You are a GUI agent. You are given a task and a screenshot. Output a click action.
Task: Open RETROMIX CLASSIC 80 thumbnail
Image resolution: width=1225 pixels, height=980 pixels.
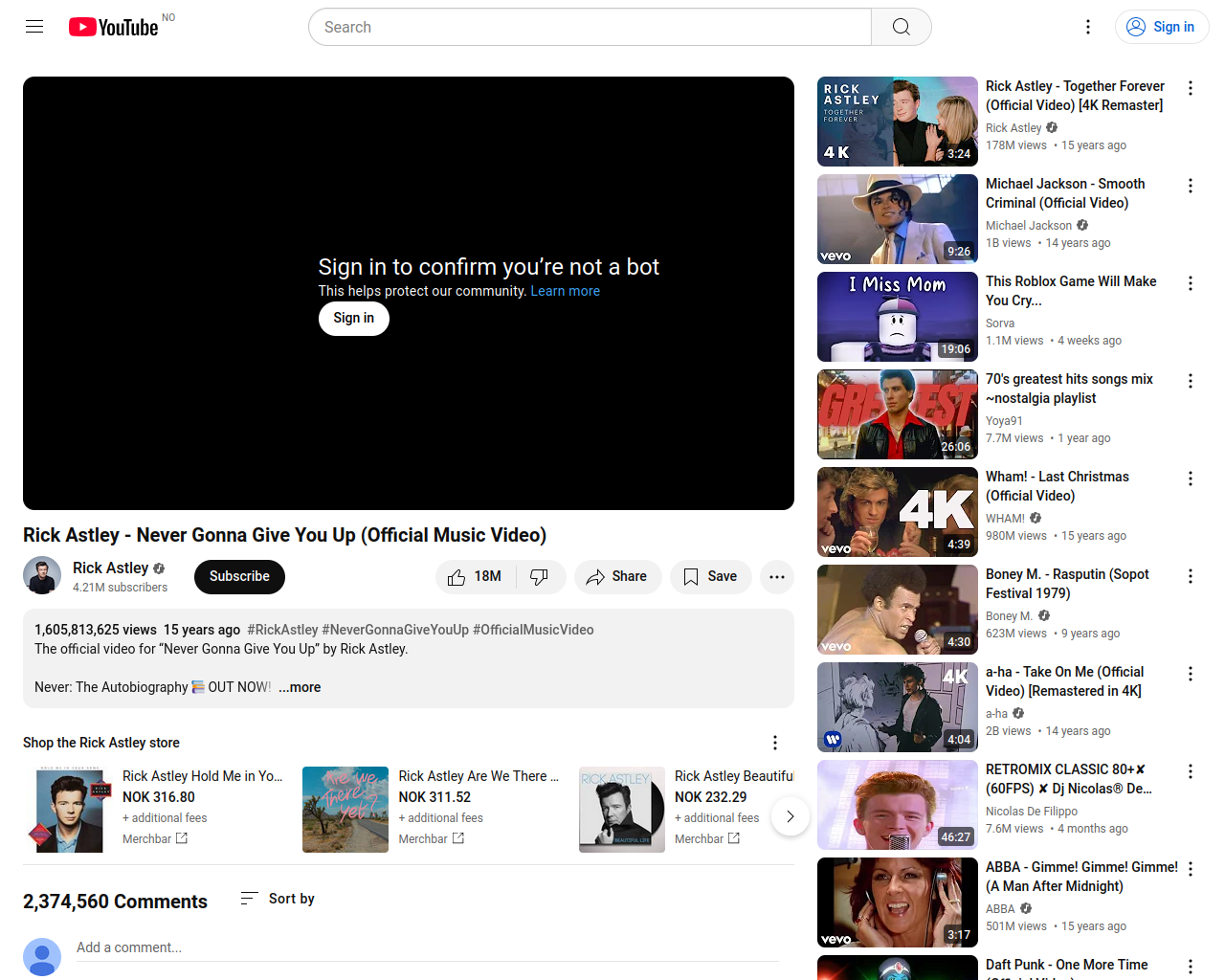point(898,805)
